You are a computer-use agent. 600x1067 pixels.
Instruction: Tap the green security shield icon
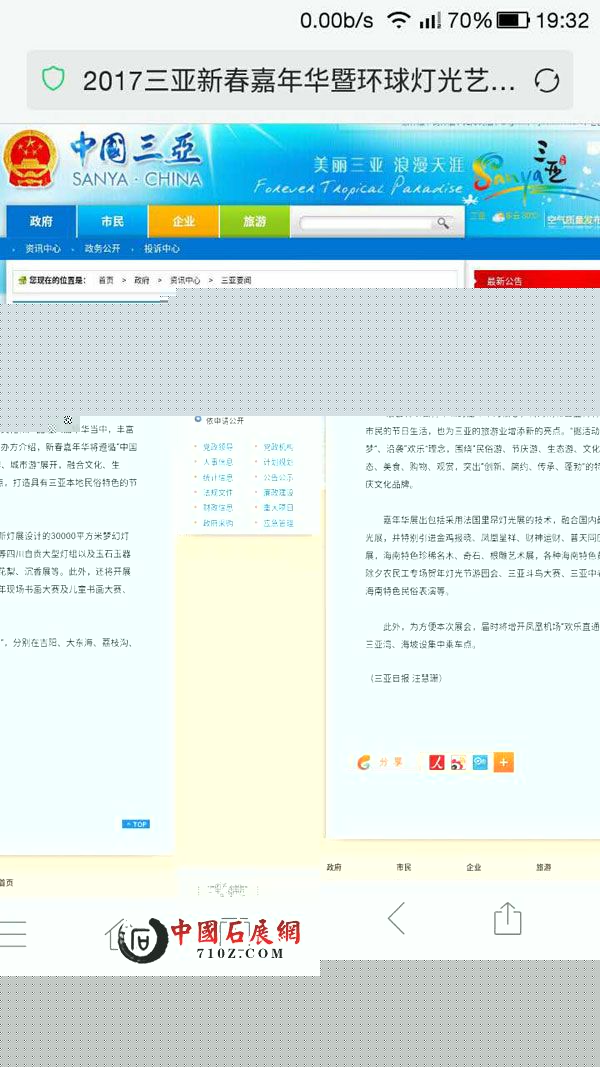pyautogui.click(x=53, y=79)
